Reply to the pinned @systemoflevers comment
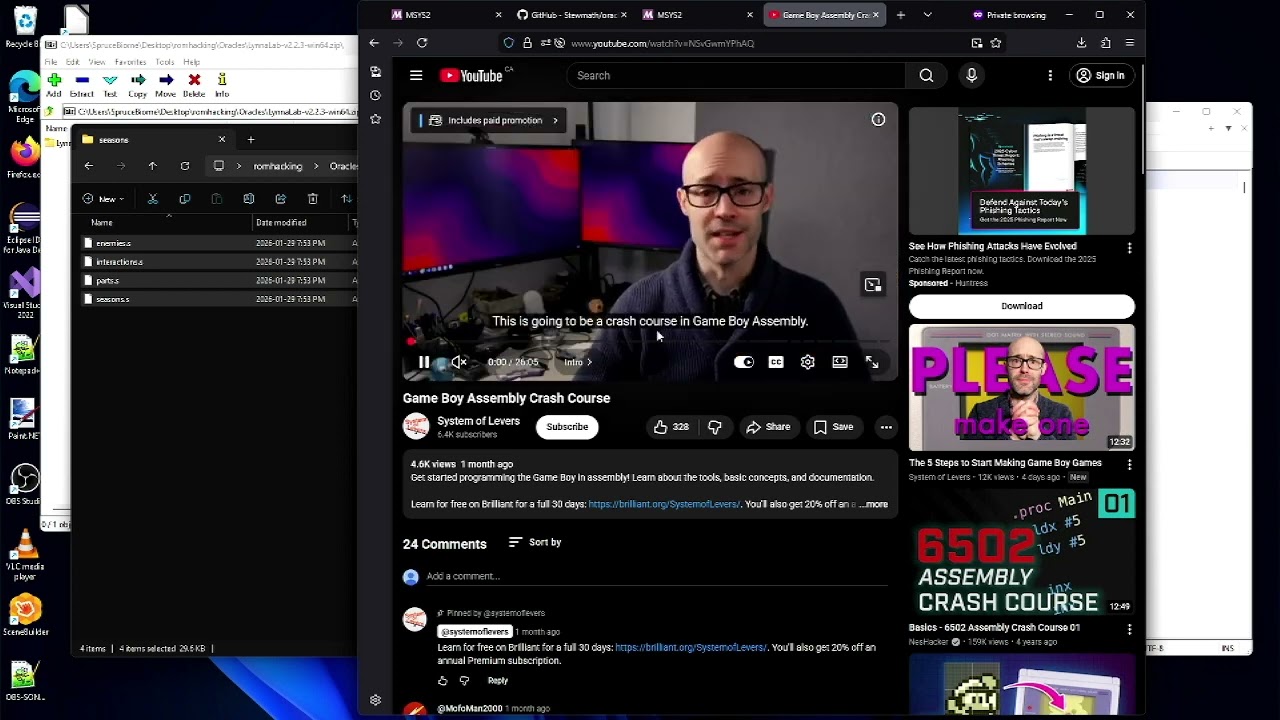 497,680
